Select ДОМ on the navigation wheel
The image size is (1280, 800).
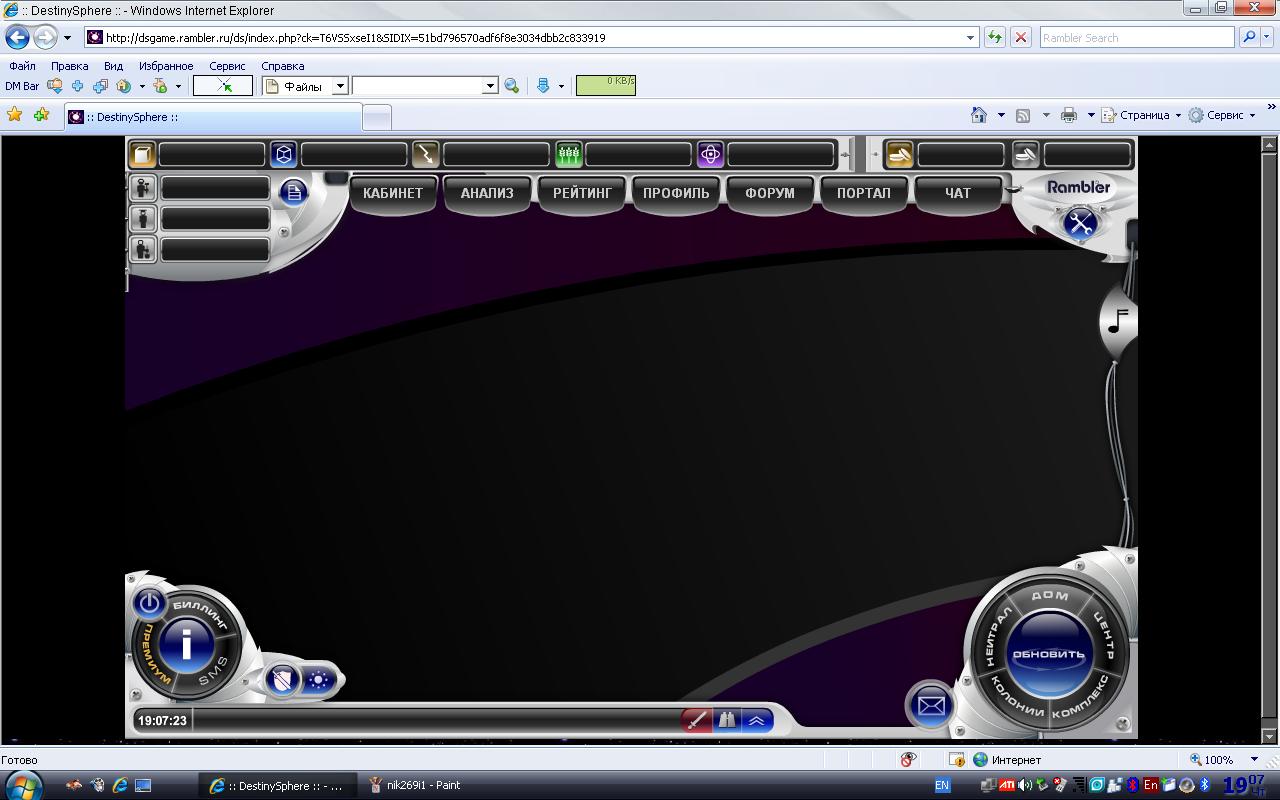point(1049,596)
